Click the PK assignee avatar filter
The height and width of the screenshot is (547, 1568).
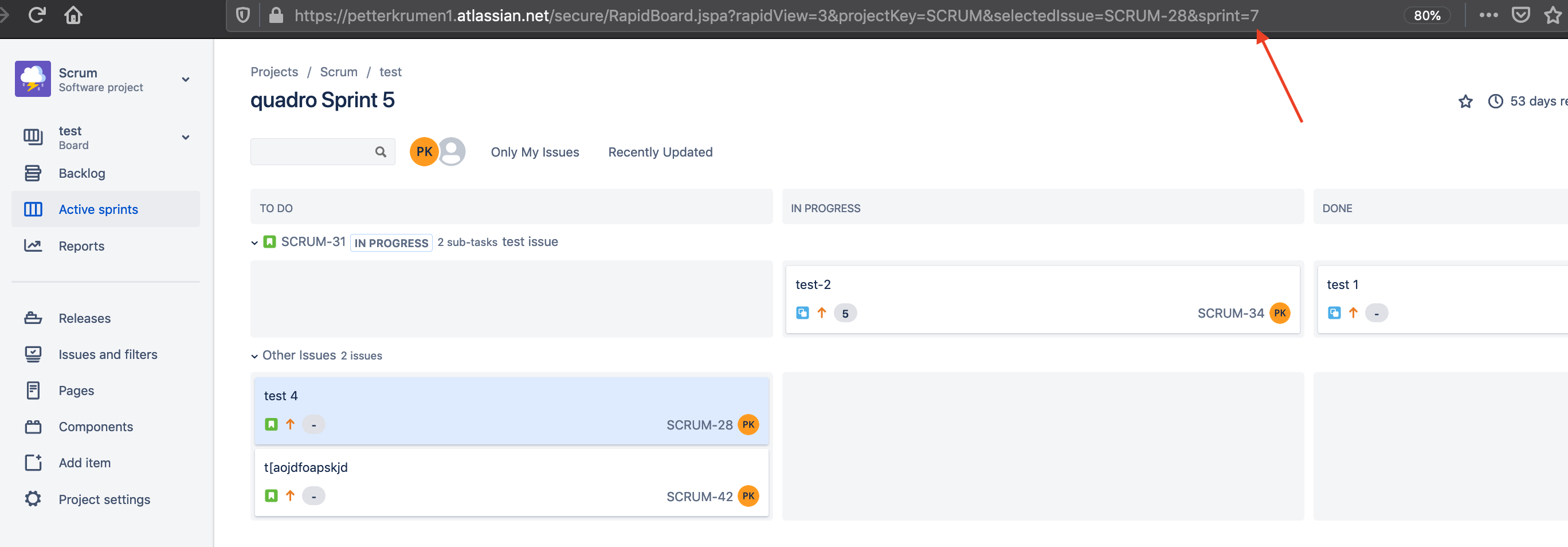point(424,152)
